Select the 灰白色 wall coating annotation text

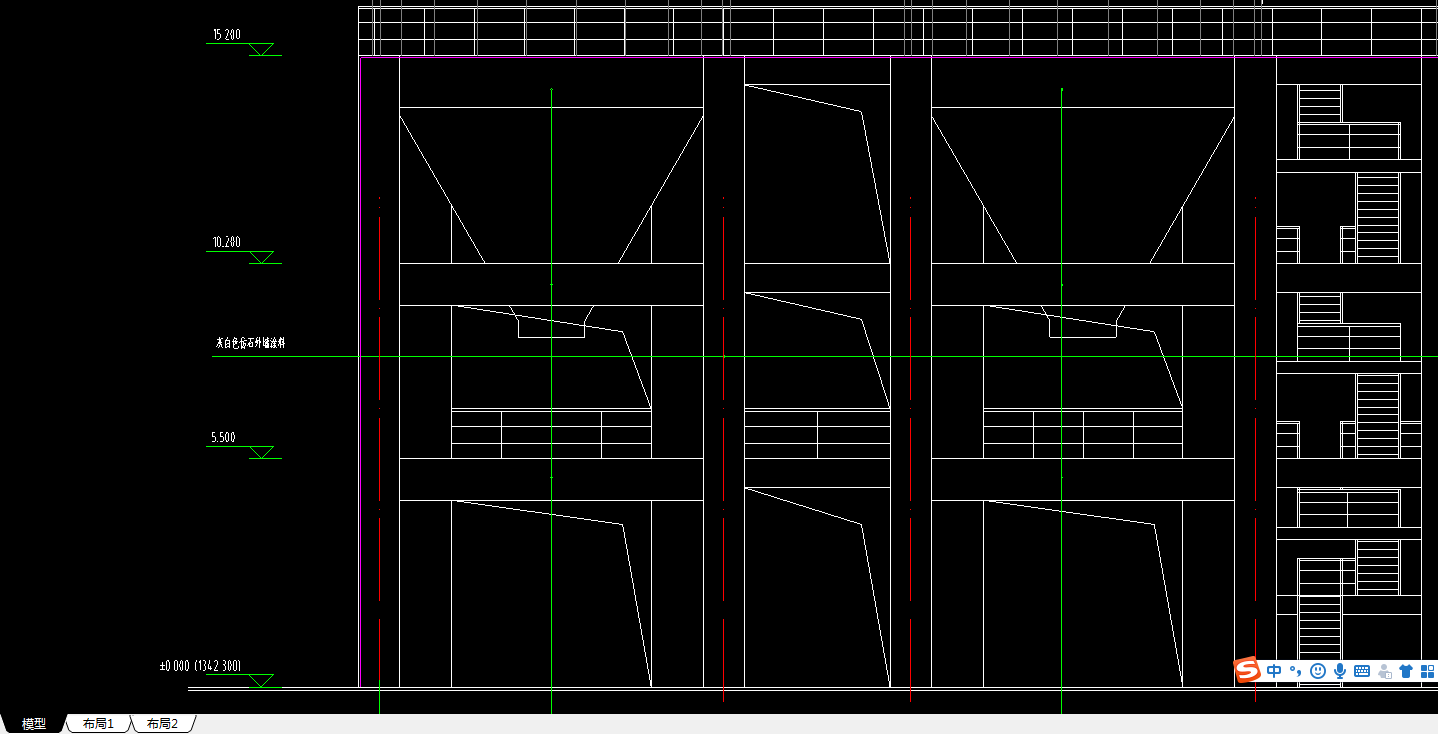pyautogui.click(x=251, y=342)
